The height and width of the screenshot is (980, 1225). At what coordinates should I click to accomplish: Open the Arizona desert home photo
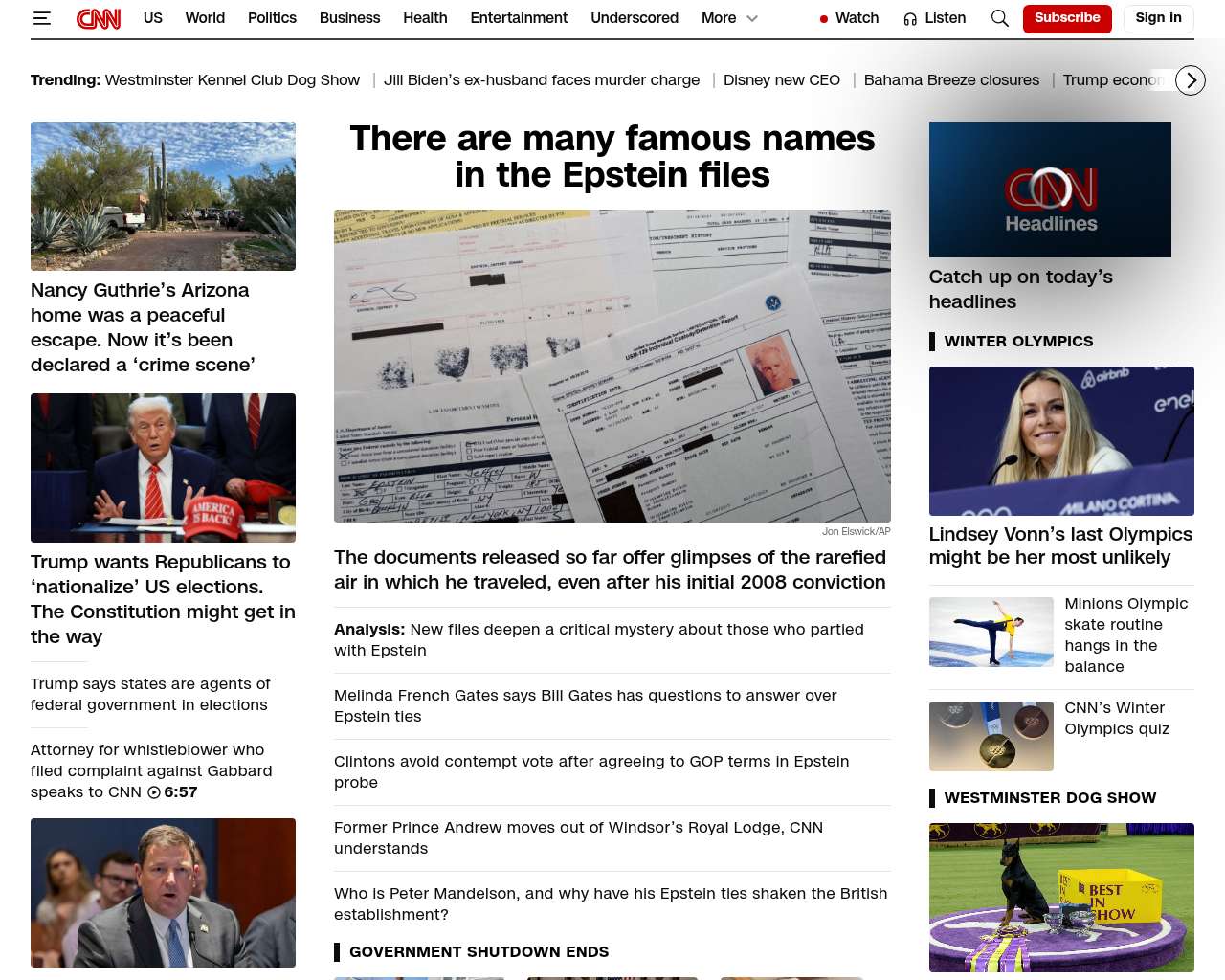[163, 196]
